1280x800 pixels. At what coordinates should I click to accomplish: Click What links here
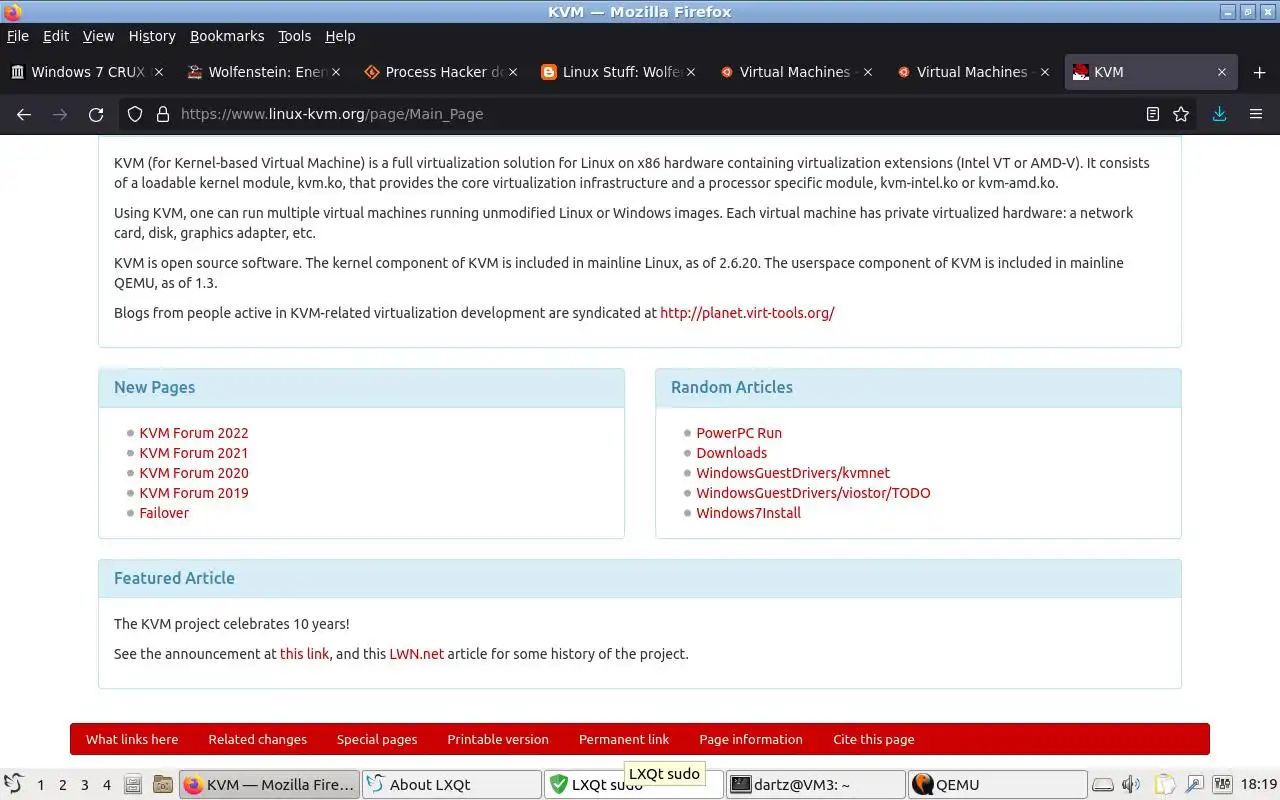pos(132,740)
